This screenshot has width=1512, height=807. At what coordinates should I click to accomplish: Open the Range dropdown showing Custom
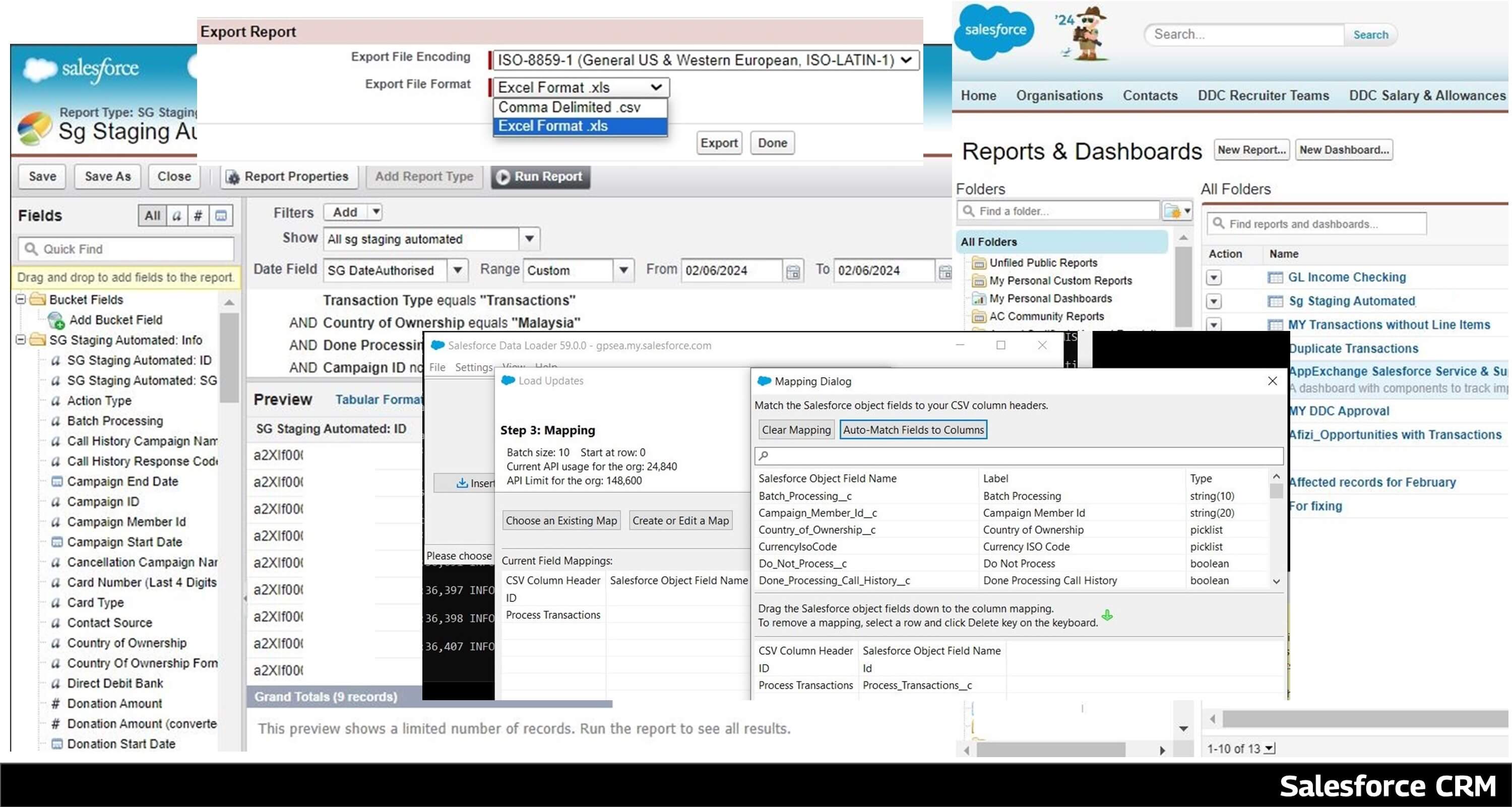click(x=623, y=271)
